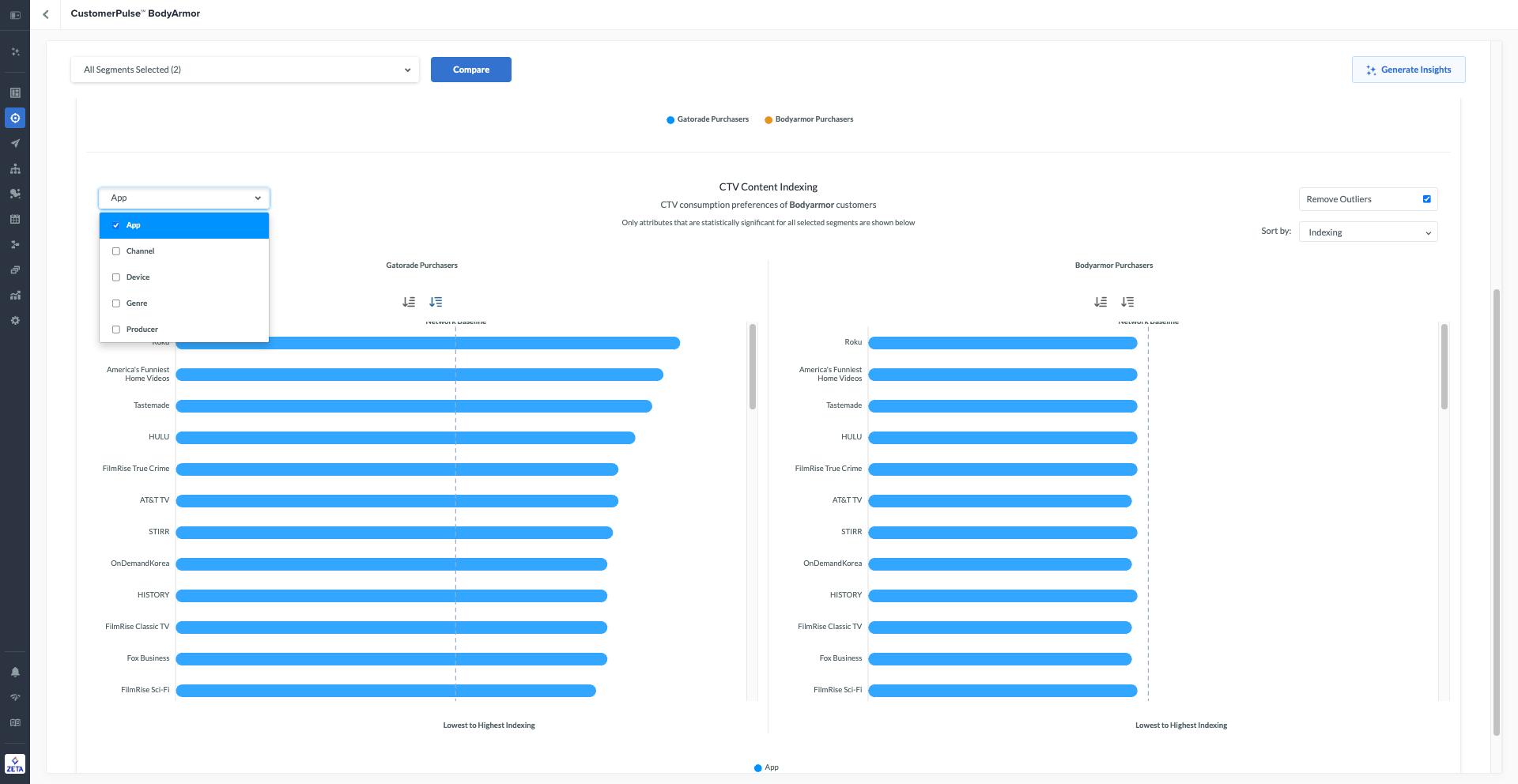1518x784 pixels.
Task: Click the Bodyarmor chart vertical scrollbar
Action: tap(1444, 367)
